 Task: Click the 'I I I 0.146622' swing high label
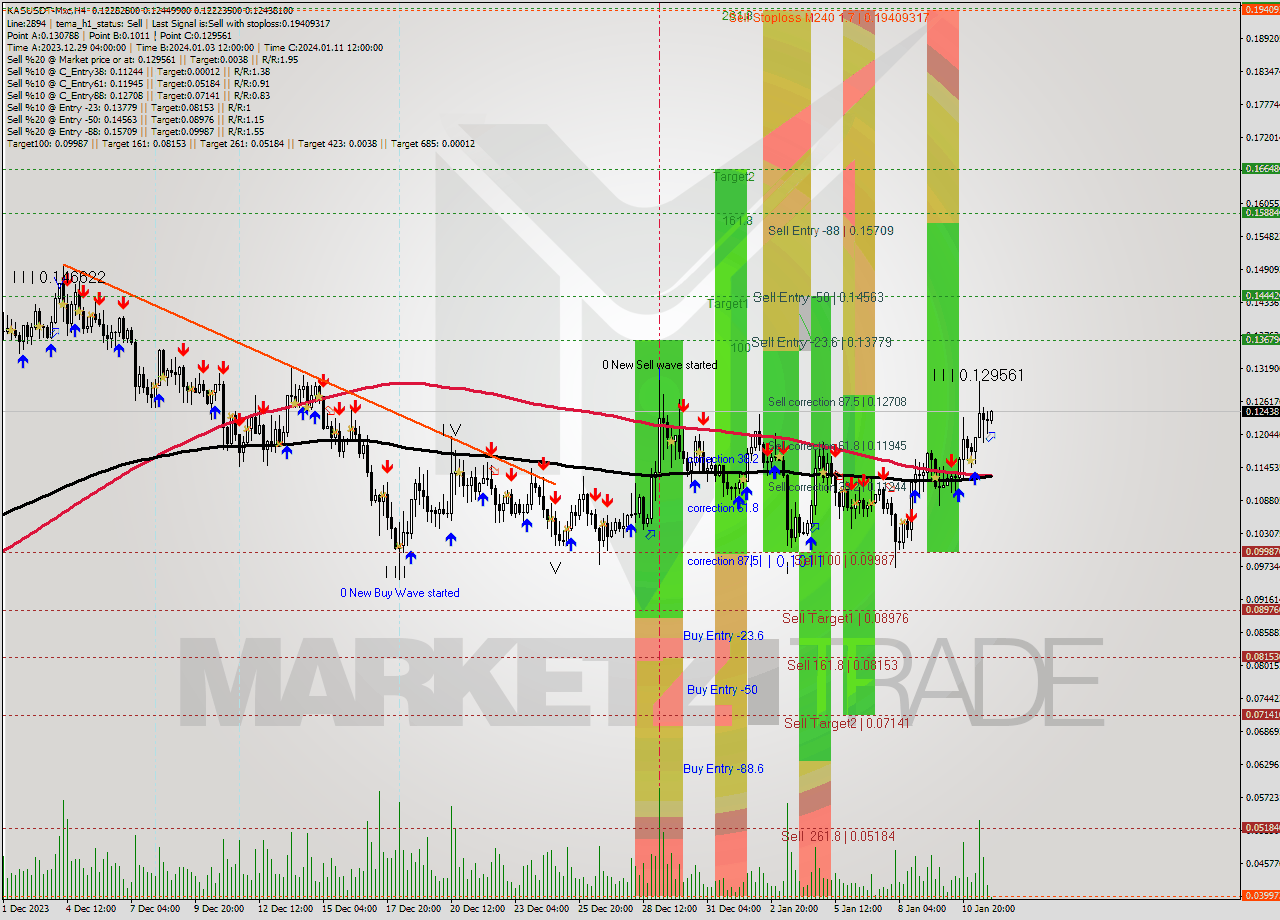(59, 277)
